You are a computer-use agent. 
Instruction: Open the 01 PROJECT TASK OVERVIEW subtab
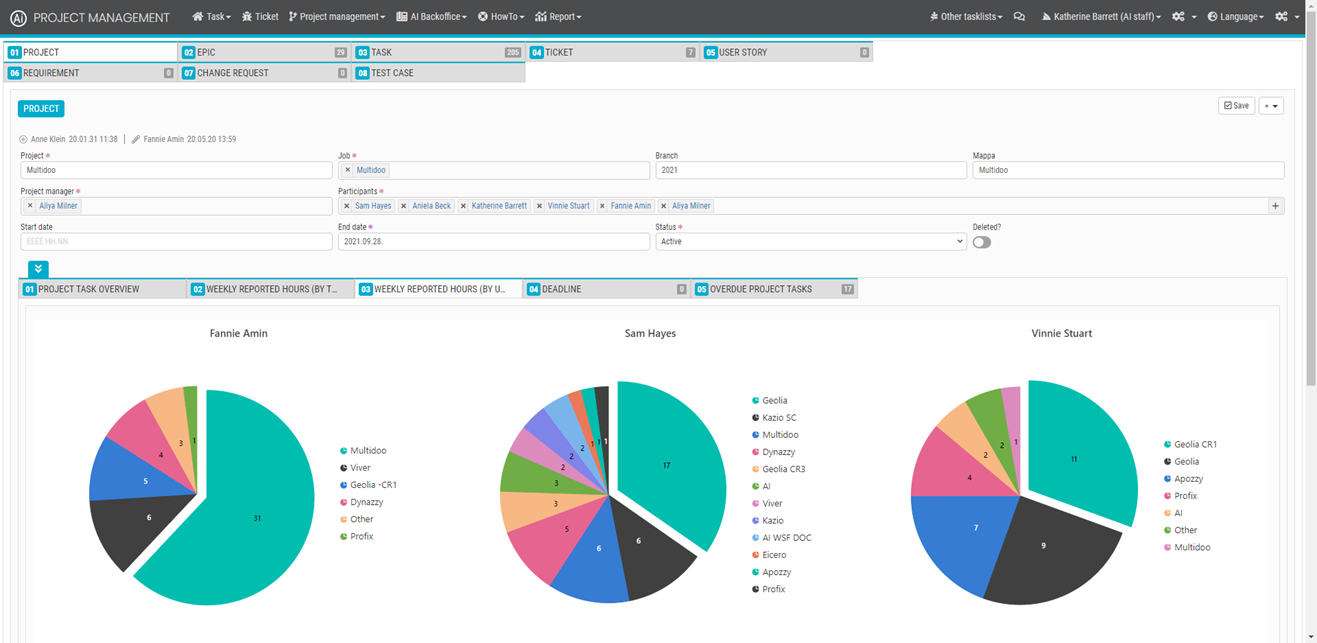tap(103, 289)
